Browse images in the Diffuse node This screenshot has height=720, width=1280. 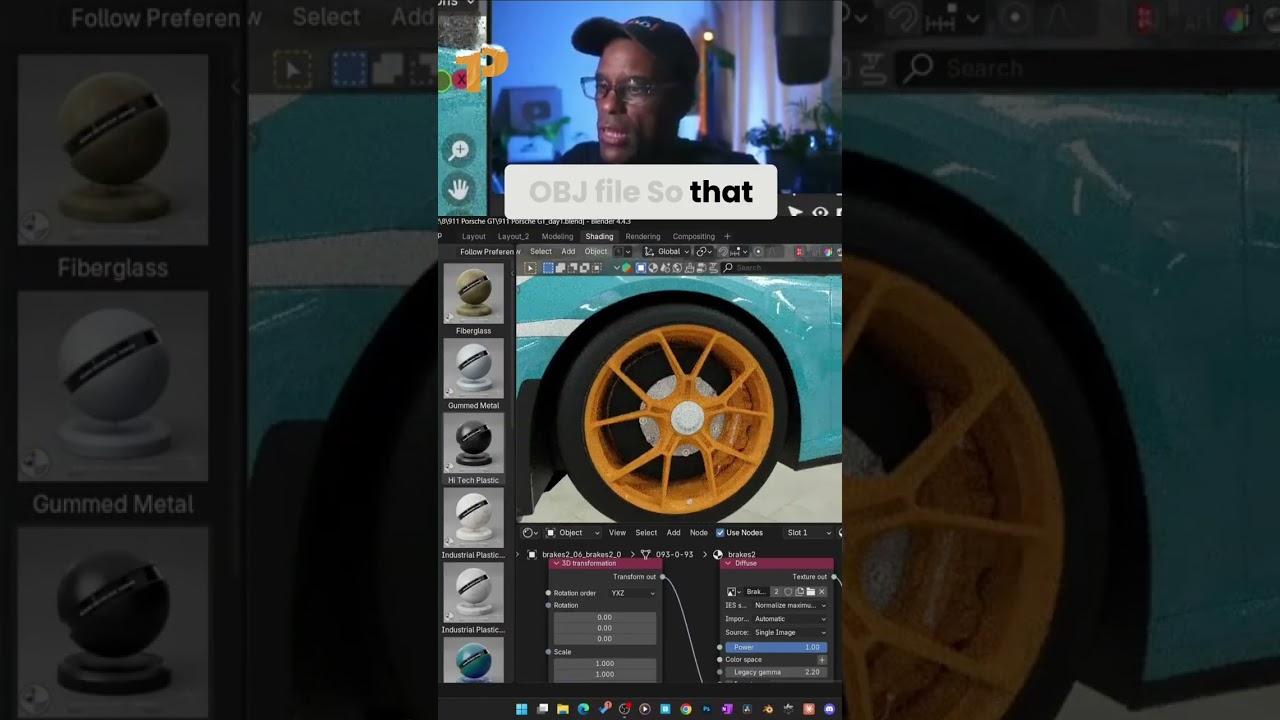click(734, 592)
